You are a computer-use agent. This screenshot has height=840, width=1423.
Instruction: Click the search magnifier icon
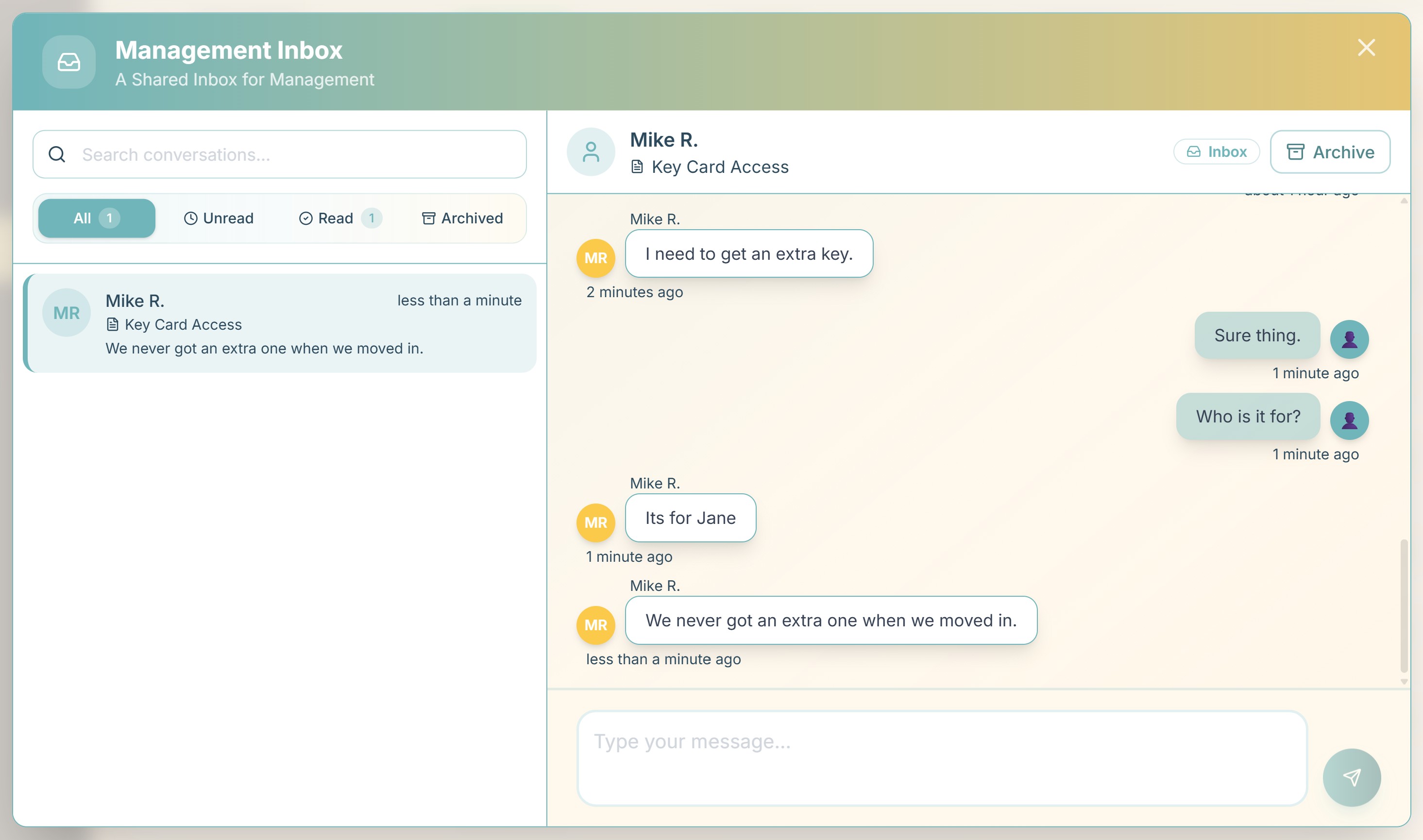click(57, 154)
